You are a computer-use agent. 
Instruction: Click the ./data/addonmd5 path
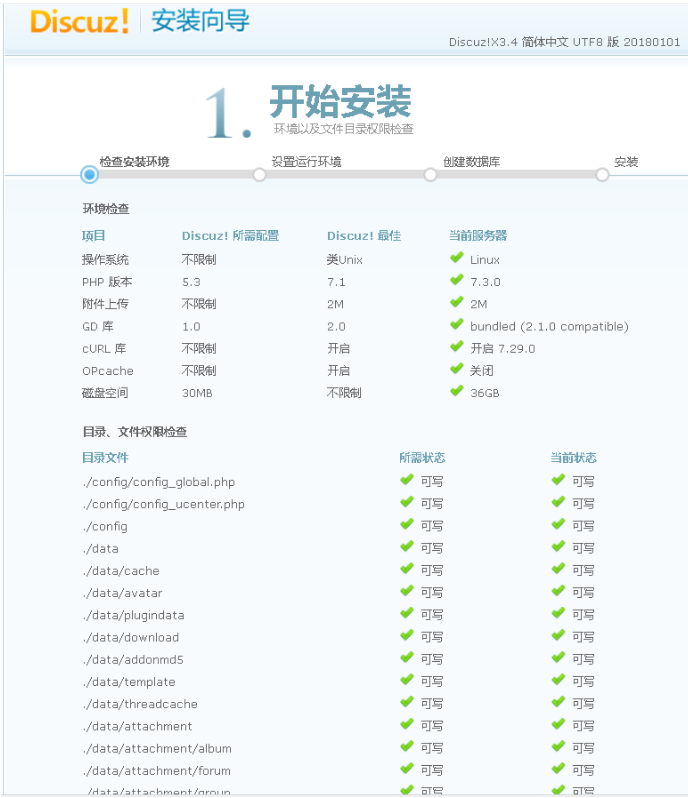click(x=133, y=660)
